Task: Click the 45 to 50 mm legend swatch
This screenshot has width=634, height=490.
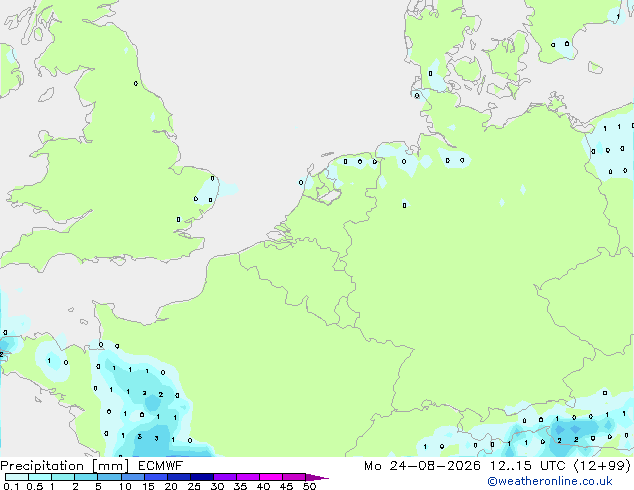Action: click(294, 477)
